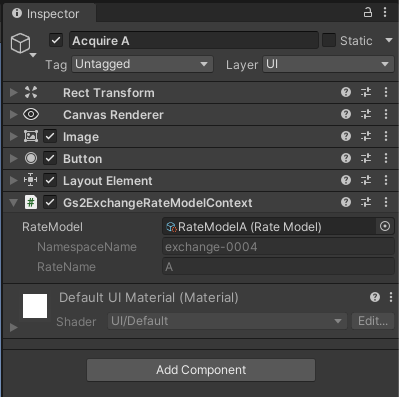The image size is (399, 397).
Task: Expand the Default UI Material foldout
Action: 13,327
